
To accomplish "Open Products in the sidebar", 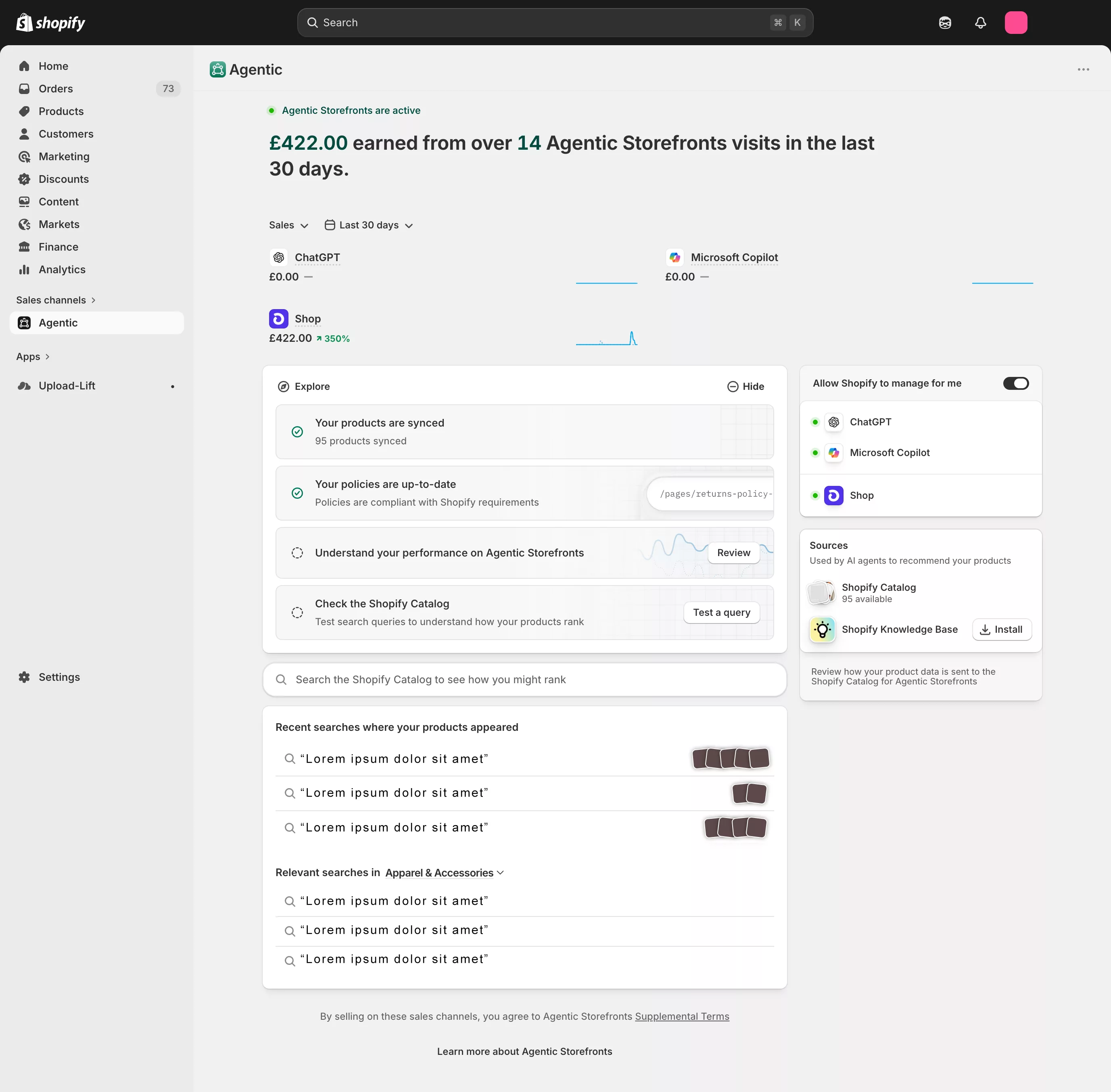I will coord(97,111).
